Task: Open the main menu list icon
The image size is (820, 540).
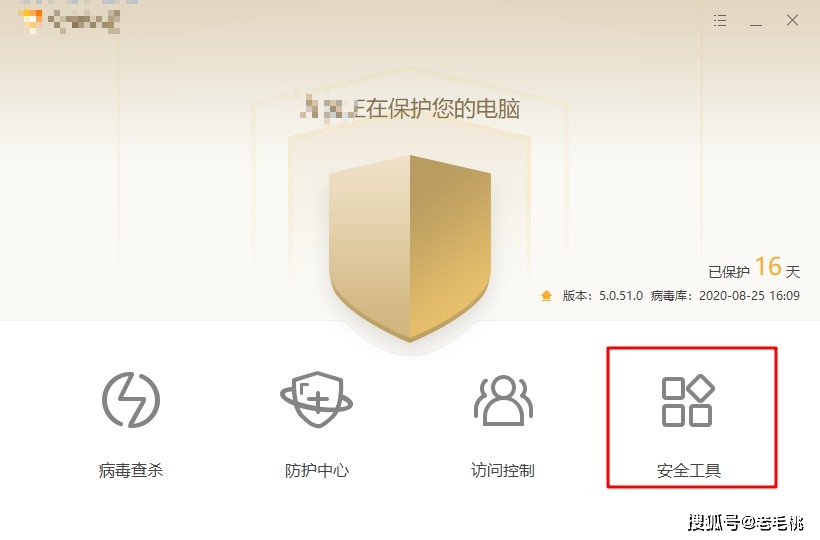Action: [720, 20]
